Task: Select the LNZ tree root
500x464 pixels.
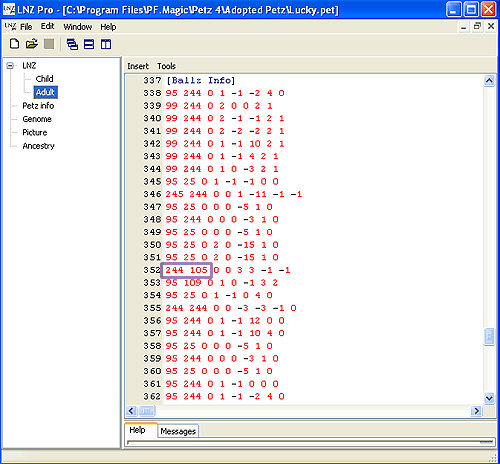Action: [x=29, y=66]
